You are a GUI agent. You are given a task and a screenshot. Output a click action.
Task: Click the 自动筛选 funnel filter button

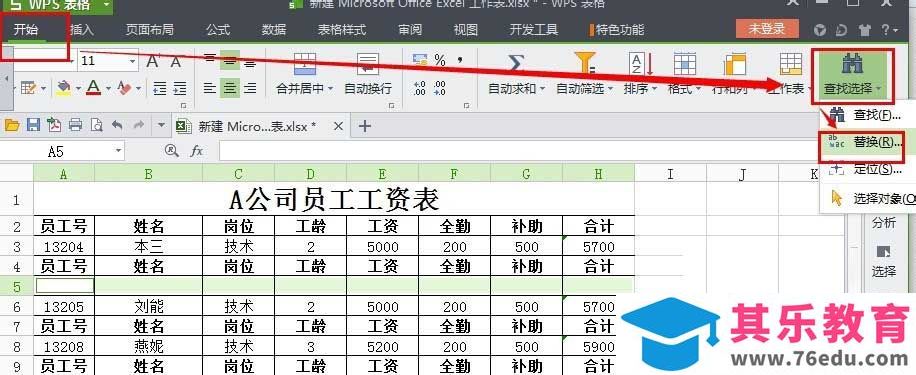point(584,74)
